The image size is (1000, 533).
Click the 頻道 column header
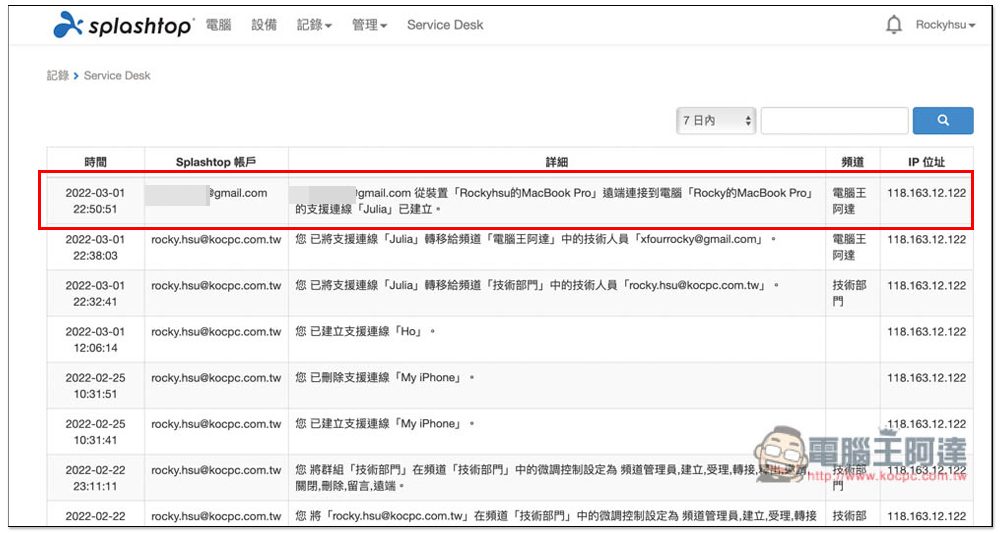(853, 161)
